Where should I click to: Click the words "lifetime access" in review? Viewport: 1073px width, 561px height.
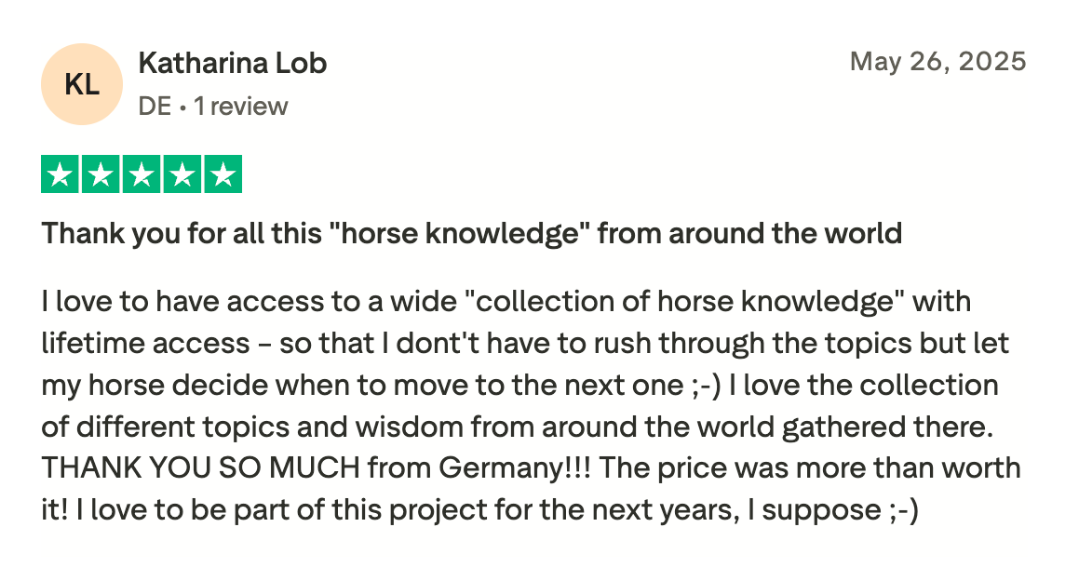(146, 343)
